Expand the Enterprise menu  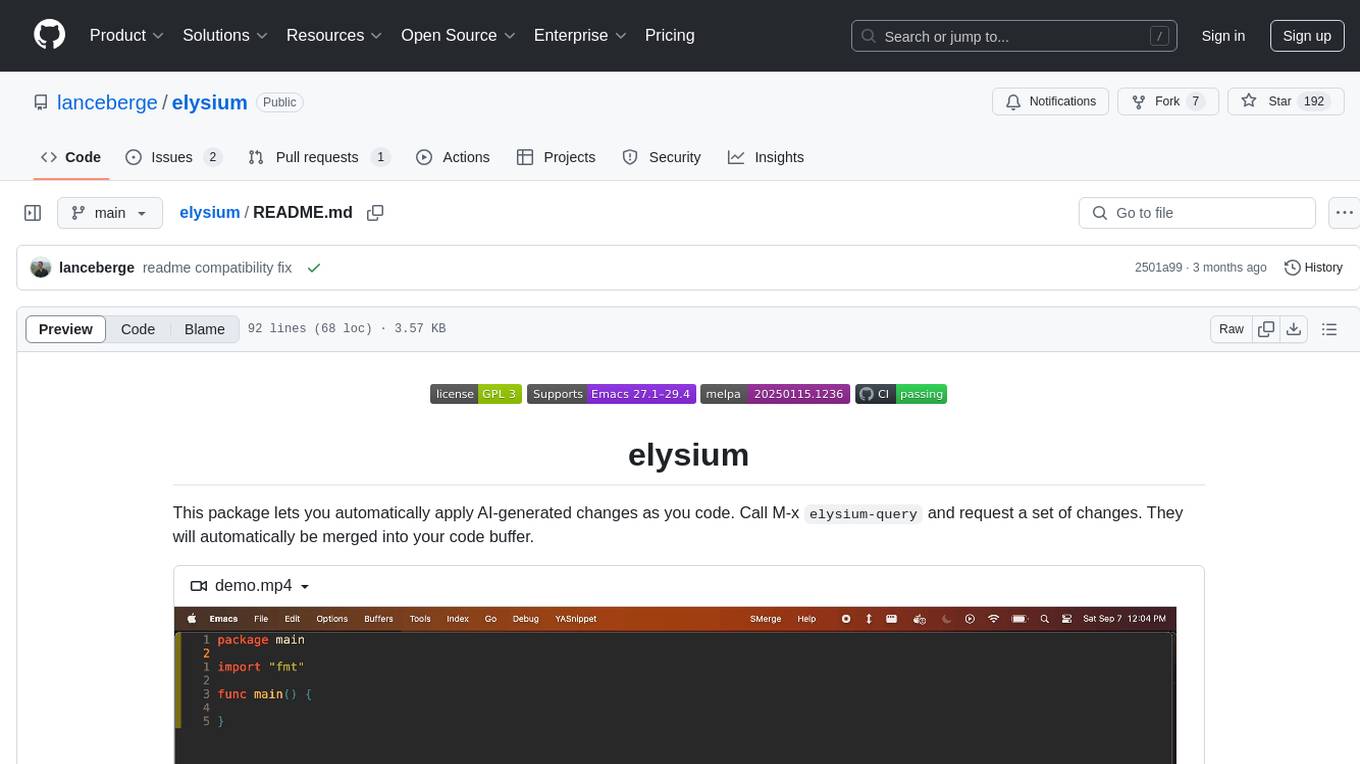tap(580, 35)
